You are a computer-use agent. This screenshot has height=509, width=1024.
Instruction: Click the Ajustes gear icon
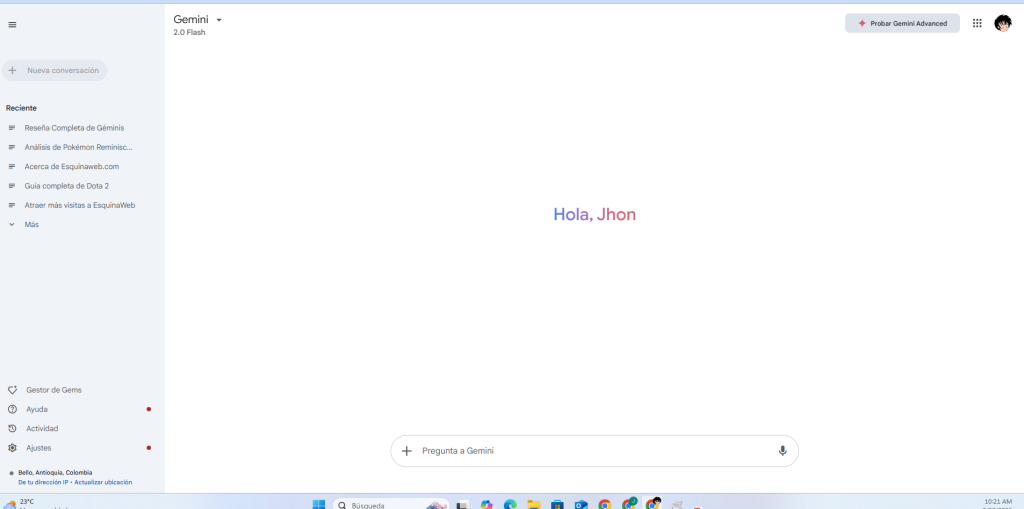pos(12,448)
